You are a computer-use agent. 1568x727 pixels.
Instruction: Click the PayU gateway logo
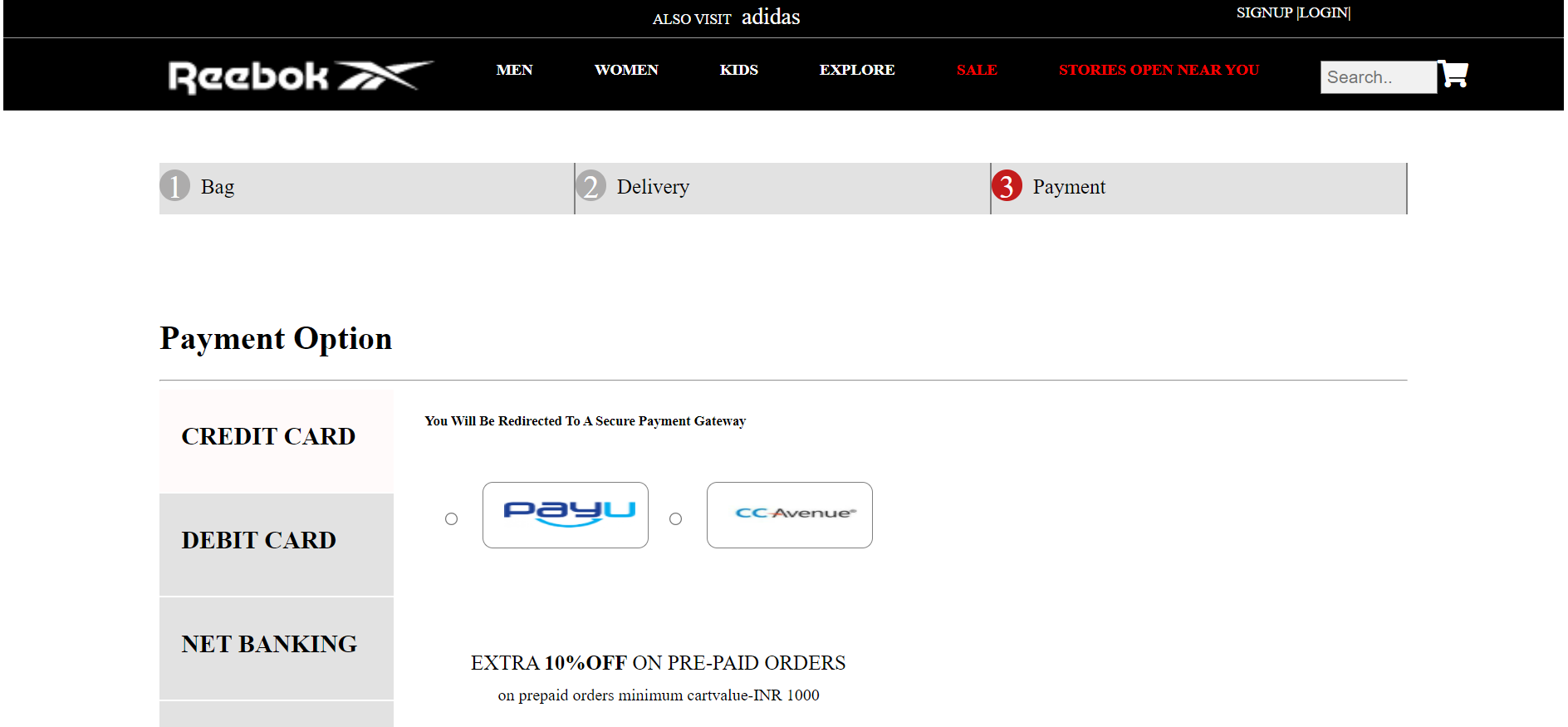566,515
